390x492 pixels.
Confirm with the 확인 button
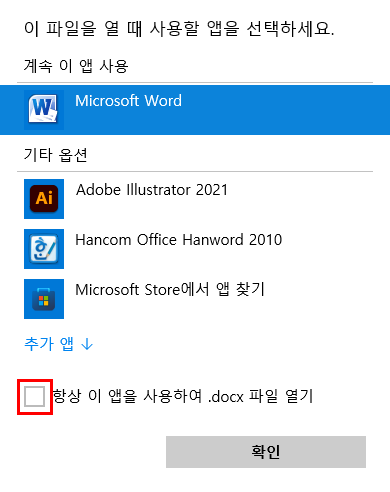pos(266,452)
